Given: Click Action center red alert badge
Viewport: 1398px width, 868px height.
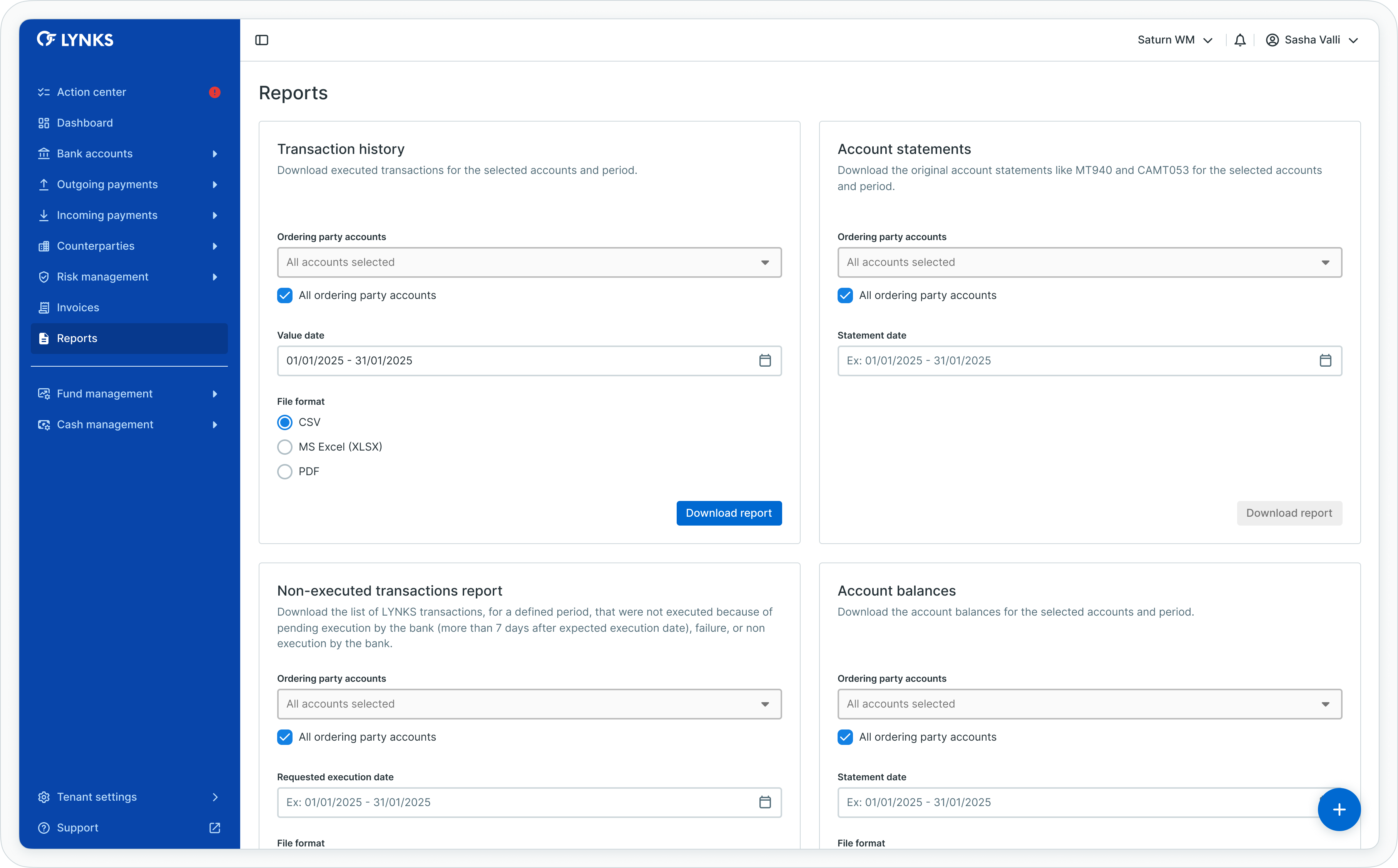Looking at the screenshot, I should 215,92.
